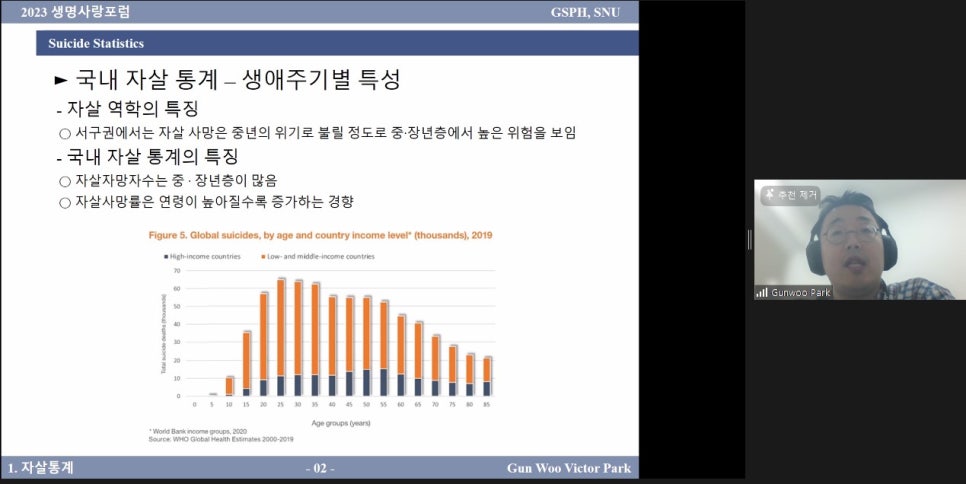Click the 1. 자살통계 footer label
This screenshot has height=484, width=966.
click(41, 468)
